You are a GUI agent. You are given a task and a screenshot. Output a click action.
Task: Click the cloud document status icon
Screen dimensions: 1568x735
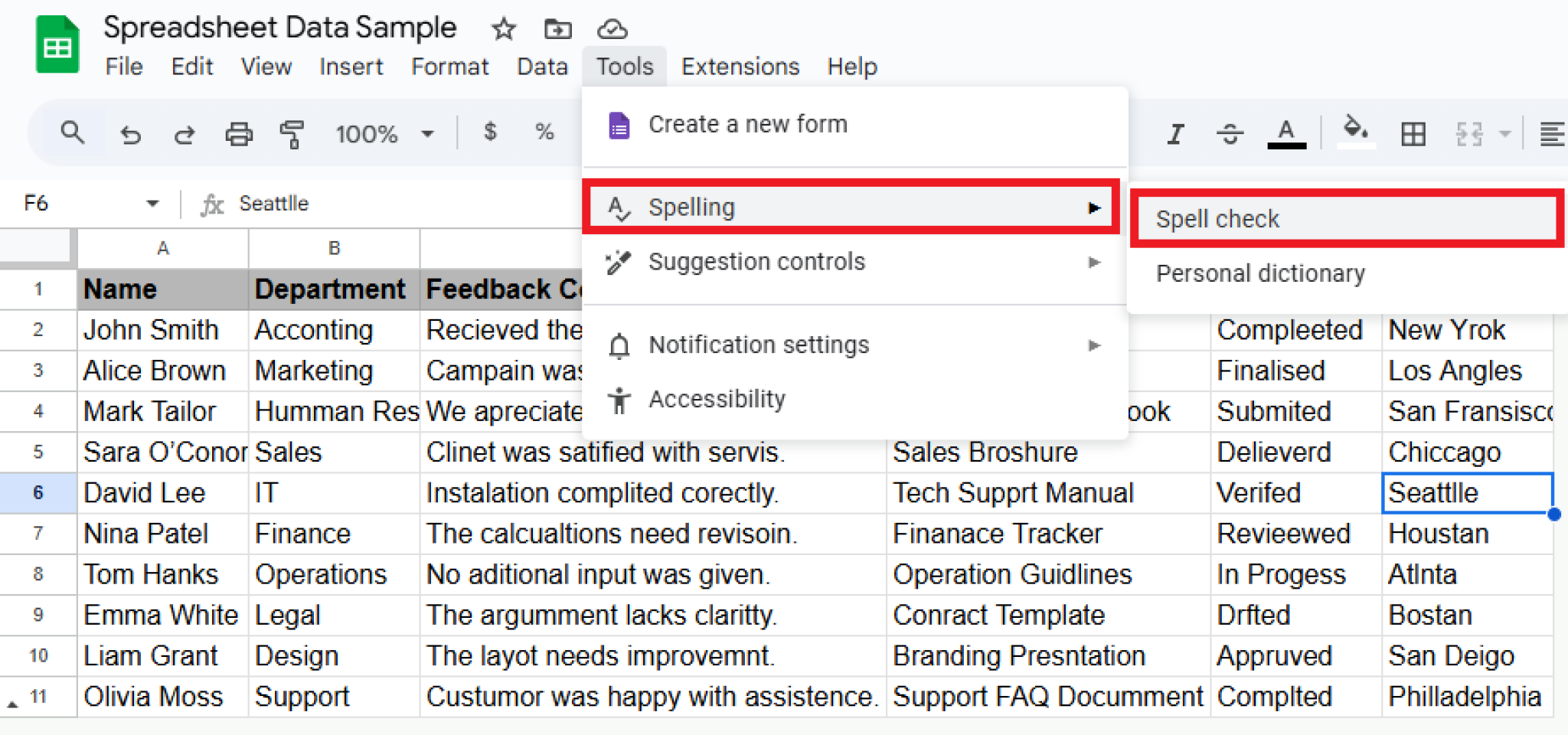(612, 29)
